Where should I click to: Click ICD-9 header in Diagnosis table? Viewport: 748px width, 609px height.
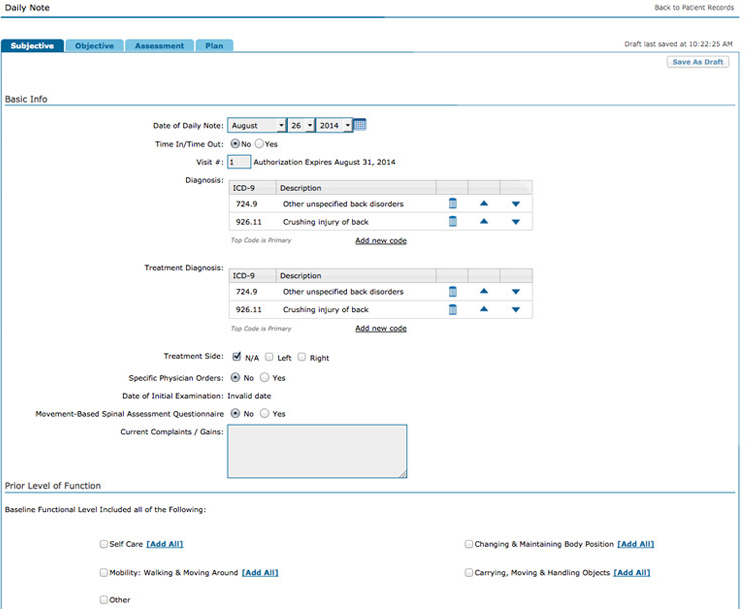click(x=252, y=188)
